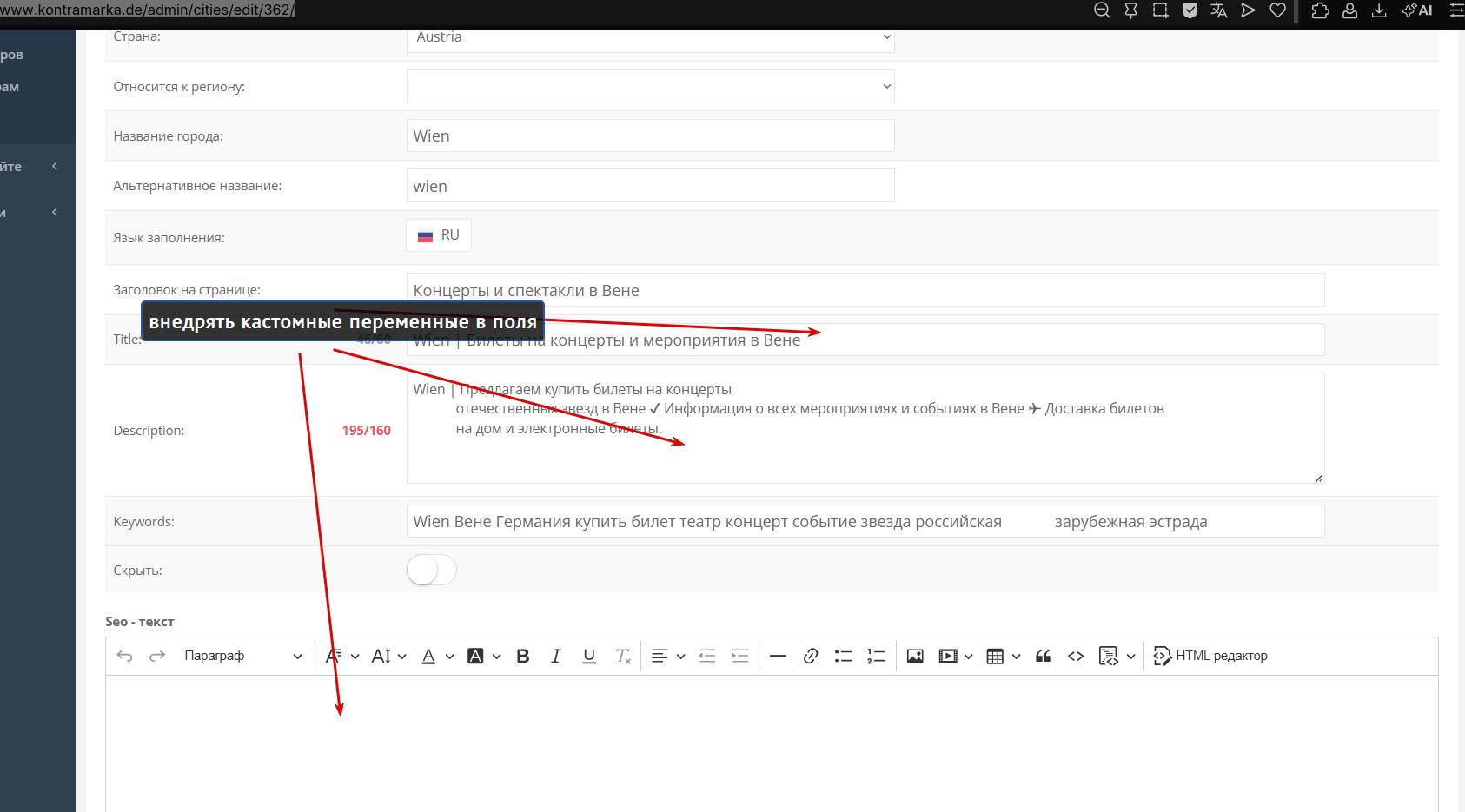1465x812 pixels.
Task: Click the 'Язык заполнения:' label
Action: point(169,238)
